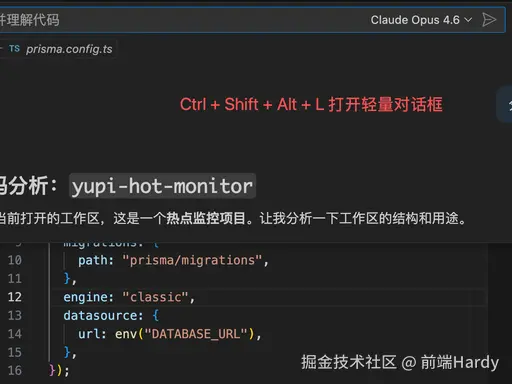
Task: Click the datasource: { code line
Action: 111,315
